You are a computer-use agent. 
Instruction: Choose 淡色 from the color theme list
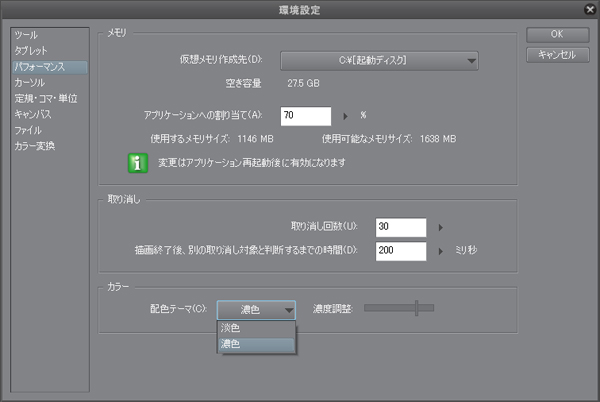[231, 328]
